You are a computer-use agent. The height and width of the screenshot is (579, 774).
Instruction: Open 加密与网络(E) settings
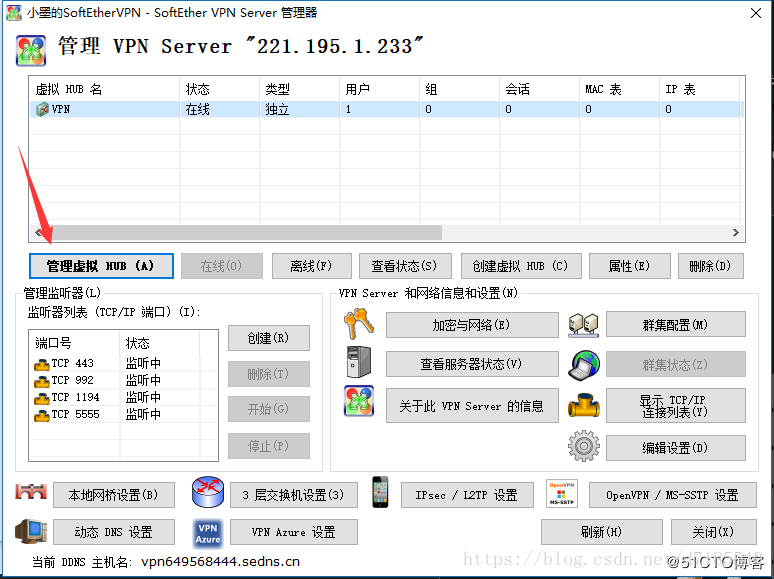[x=472, y=325]
